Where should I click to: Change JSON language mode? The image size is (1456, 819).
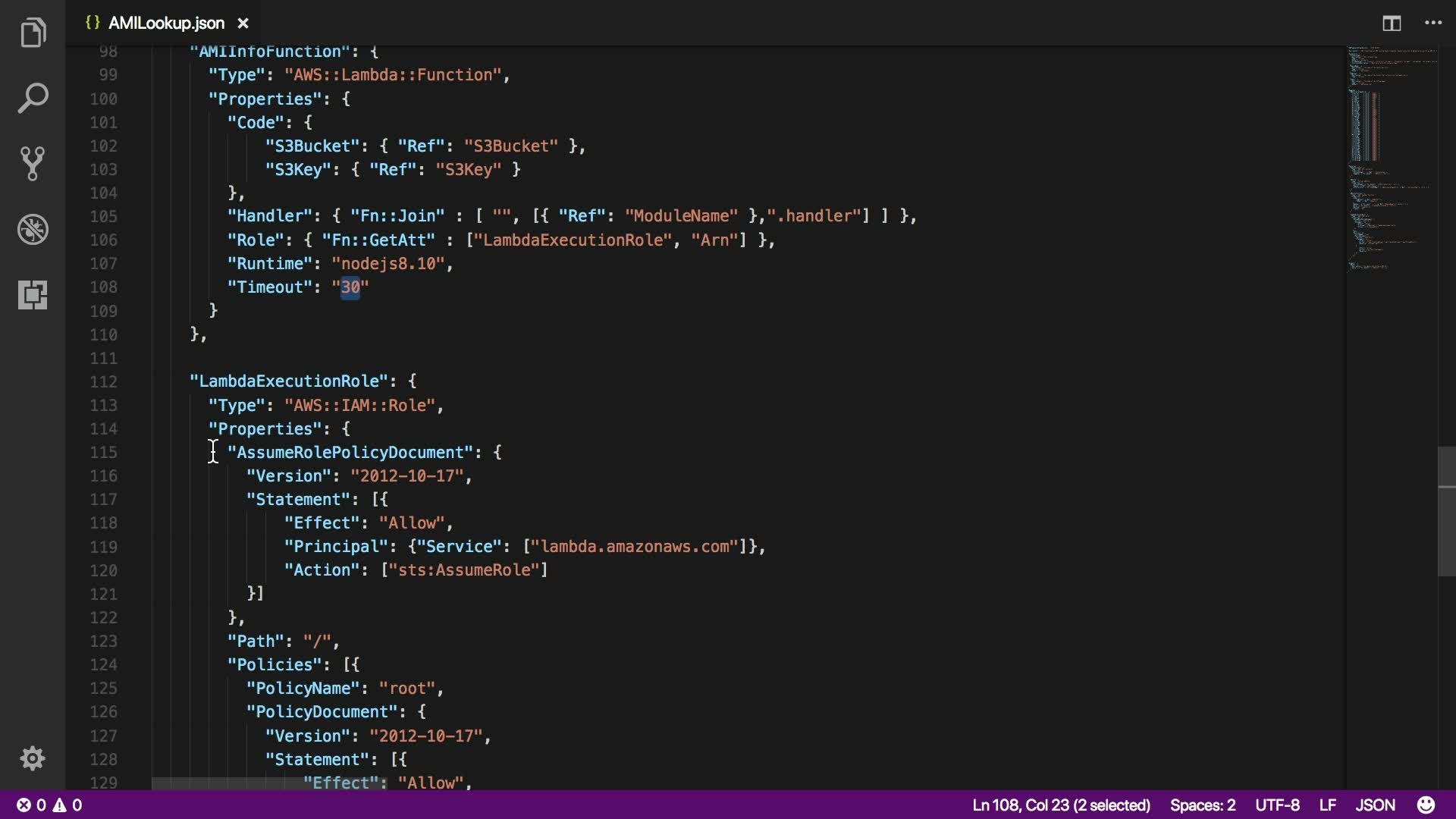(1375, 805)
